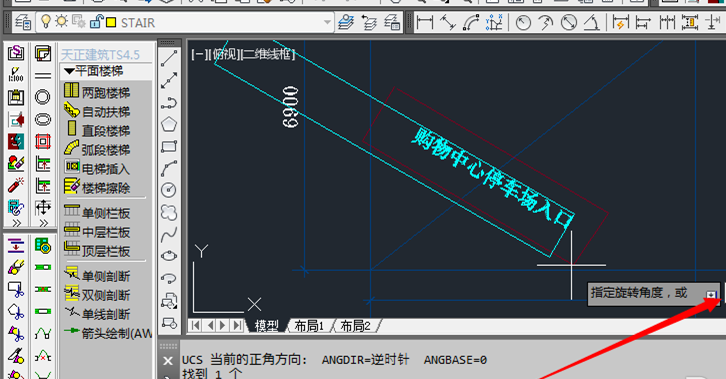This screenshot has width=726, height=379.
Task: Select the Baseline dimension tool
Action: point(643,22)
